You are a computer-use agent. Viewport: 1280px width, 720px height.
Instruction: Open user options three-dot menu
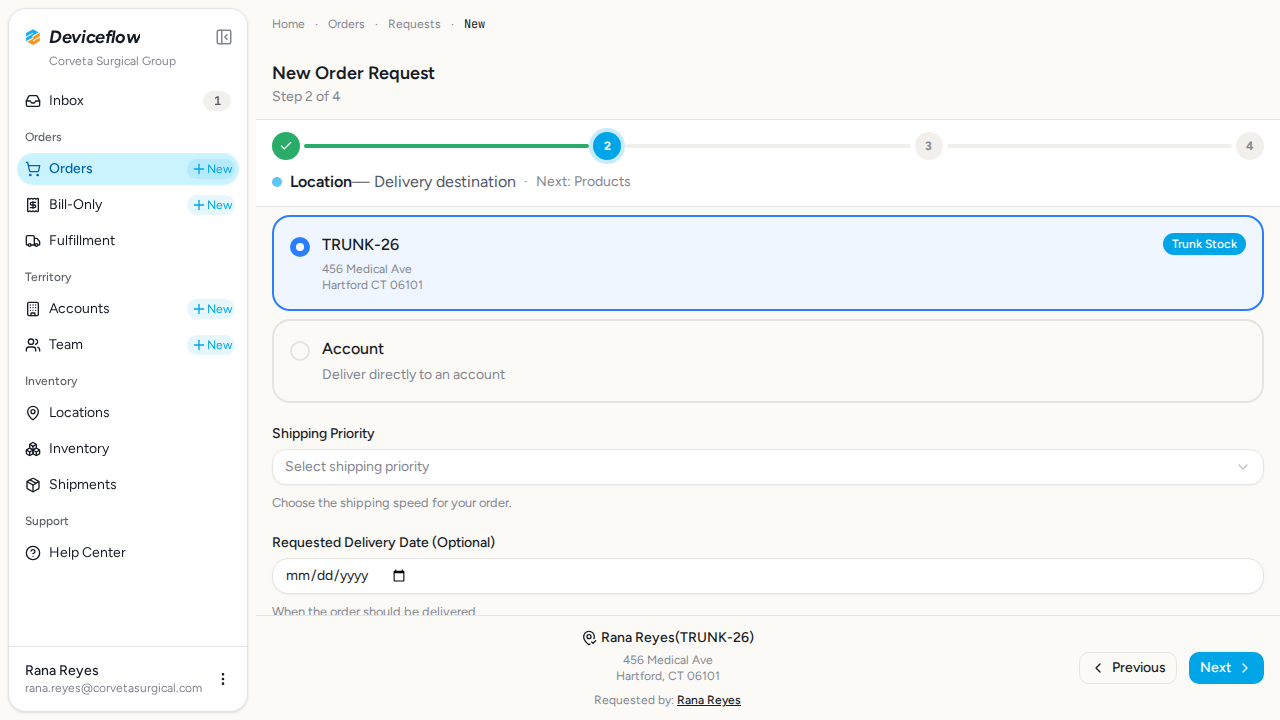point(223,679)
